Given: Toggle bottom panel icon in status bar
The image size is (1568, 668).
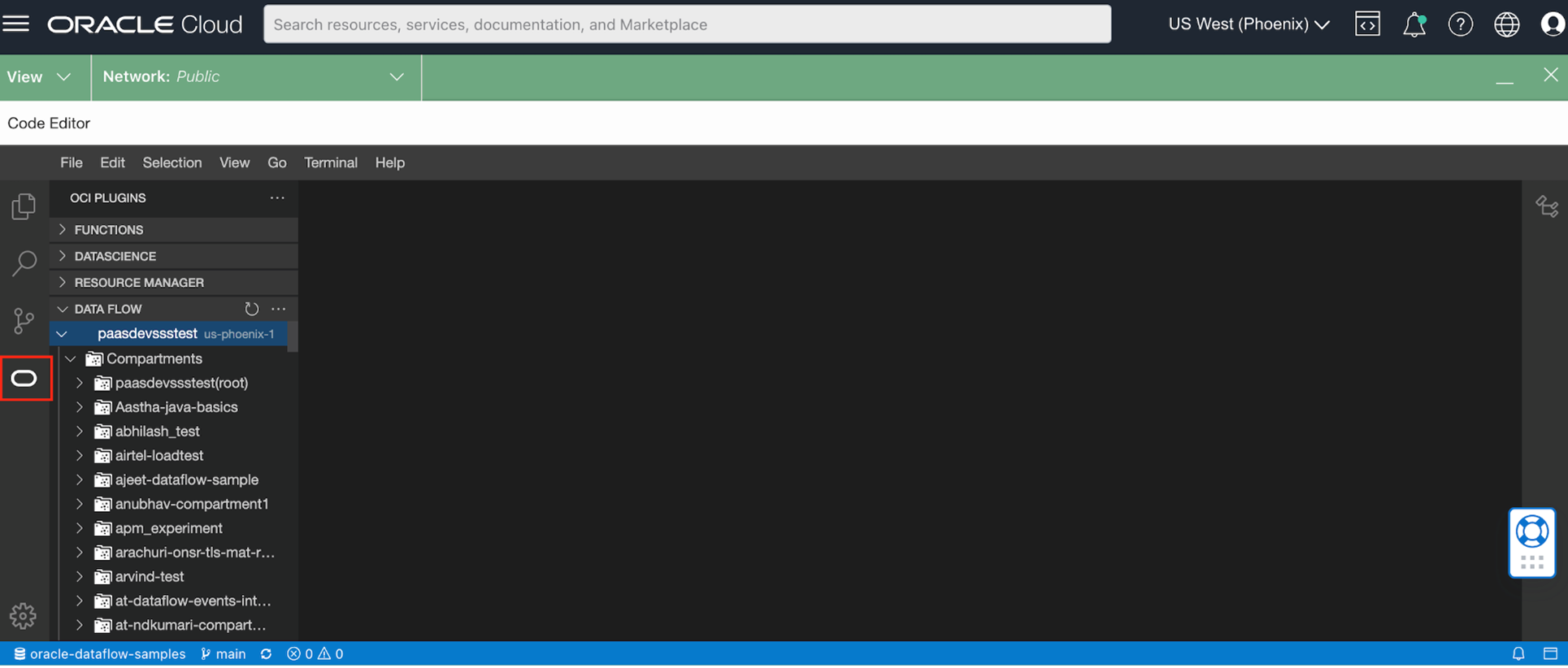Looking at the screenshot, I should [x=1550, y=654].
